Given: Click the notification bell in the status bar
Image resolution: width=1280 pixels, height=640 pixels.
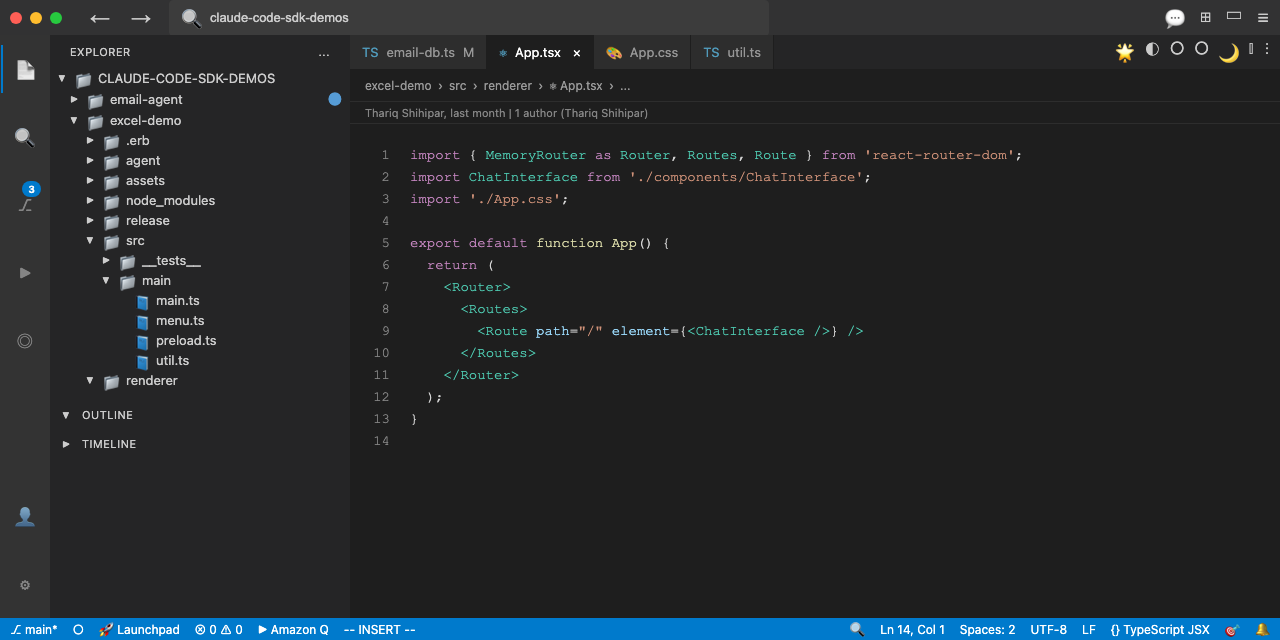Looking at the screenshot, I should 1262,630.
